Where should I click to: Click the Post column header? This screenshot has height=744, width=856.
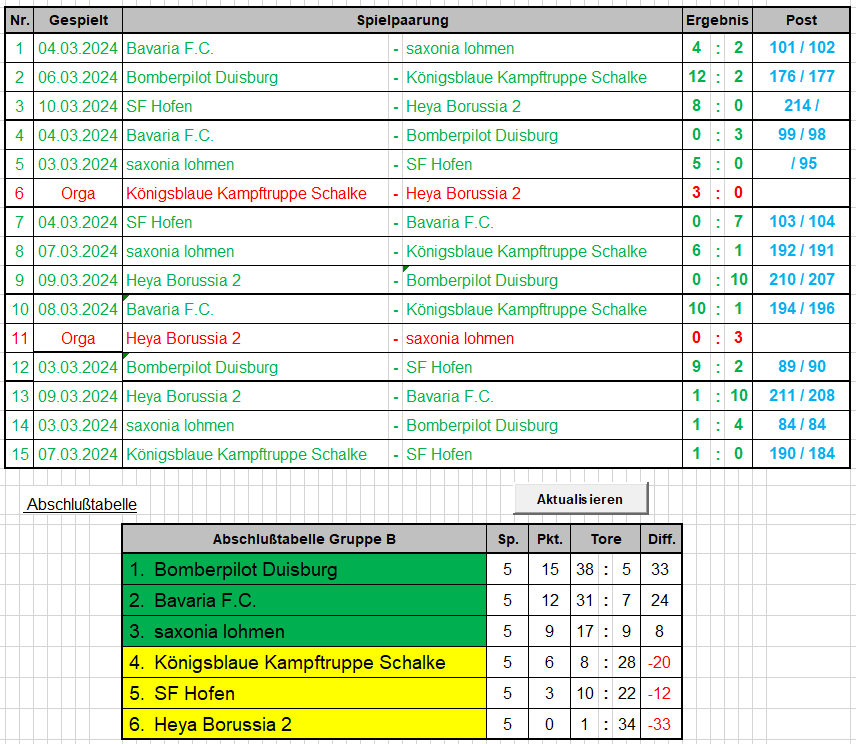[x=801, y=20]
